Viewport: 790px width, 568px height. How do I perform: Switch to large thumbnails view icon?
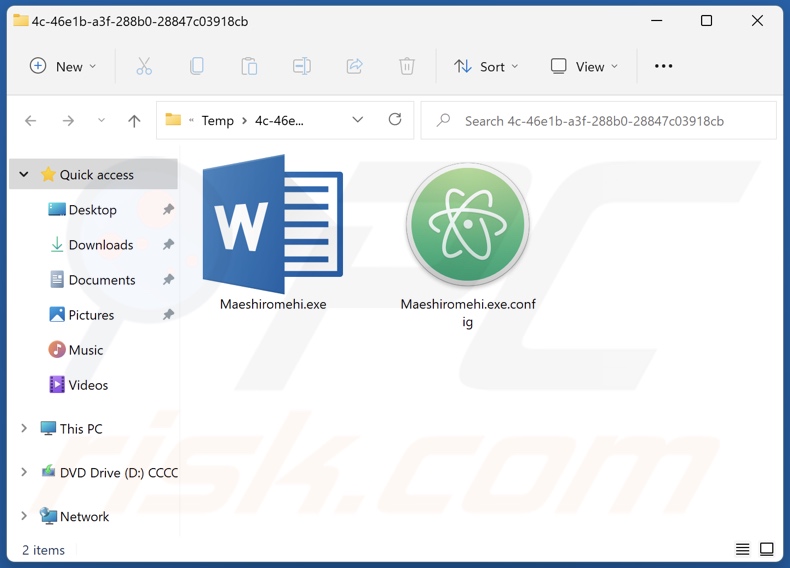(x=766, y=549)
